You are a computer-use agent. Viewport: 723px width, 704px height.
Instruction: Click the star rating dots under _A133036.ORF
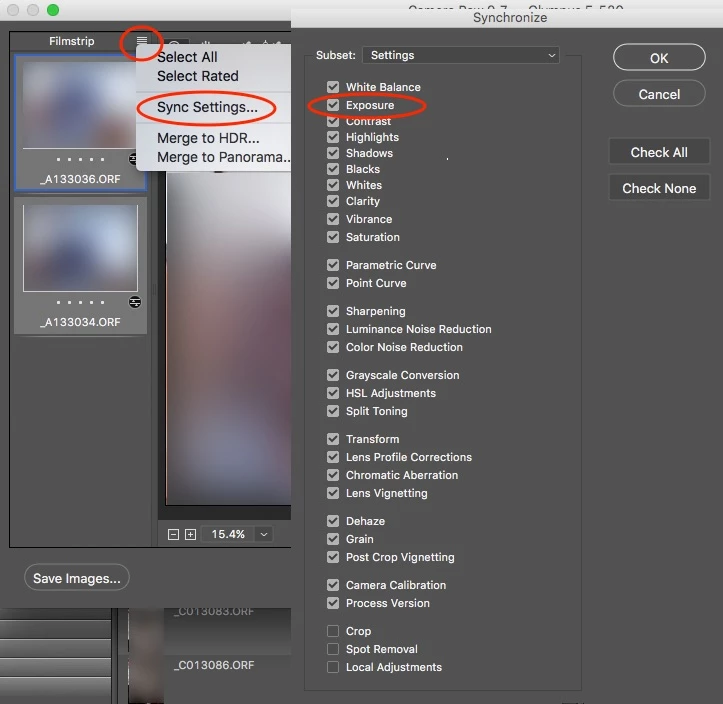[x=80, y=160]
